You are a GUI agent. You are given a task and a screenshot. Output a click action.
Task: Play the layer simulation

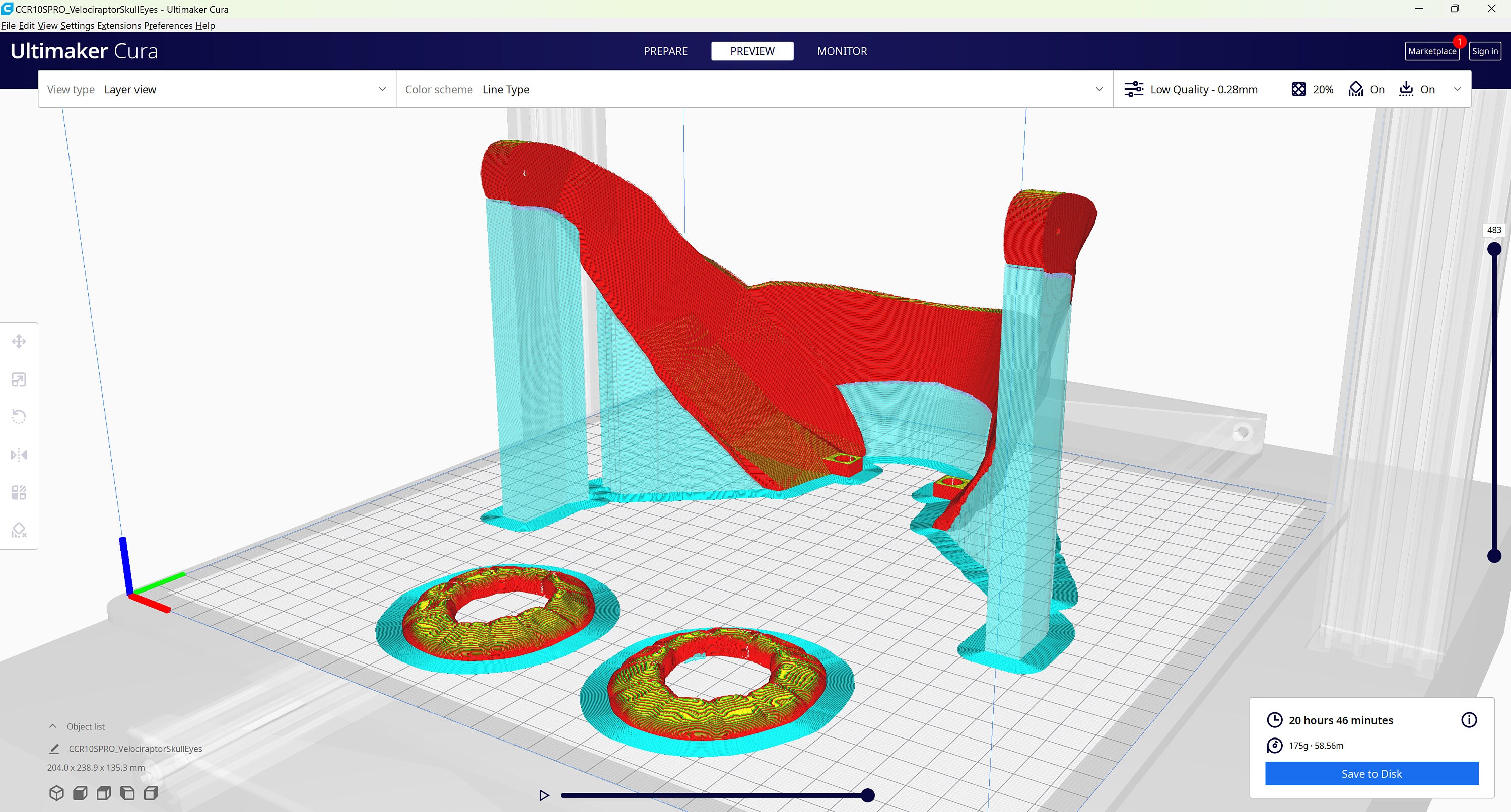coord(544,795)
